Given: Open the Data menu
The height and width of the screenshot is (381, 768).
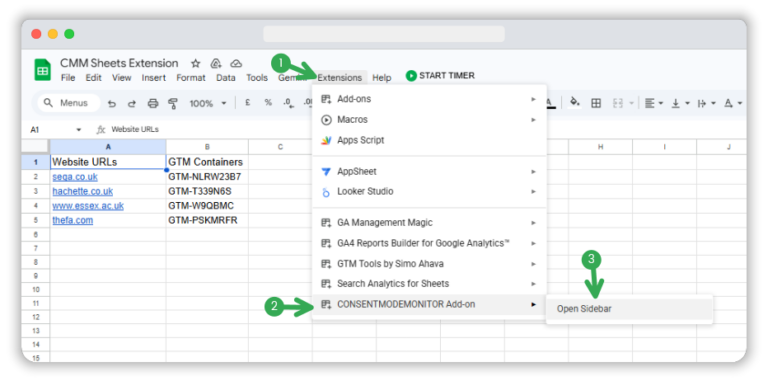Looking at the screenshot, I should tap(226, 77).
